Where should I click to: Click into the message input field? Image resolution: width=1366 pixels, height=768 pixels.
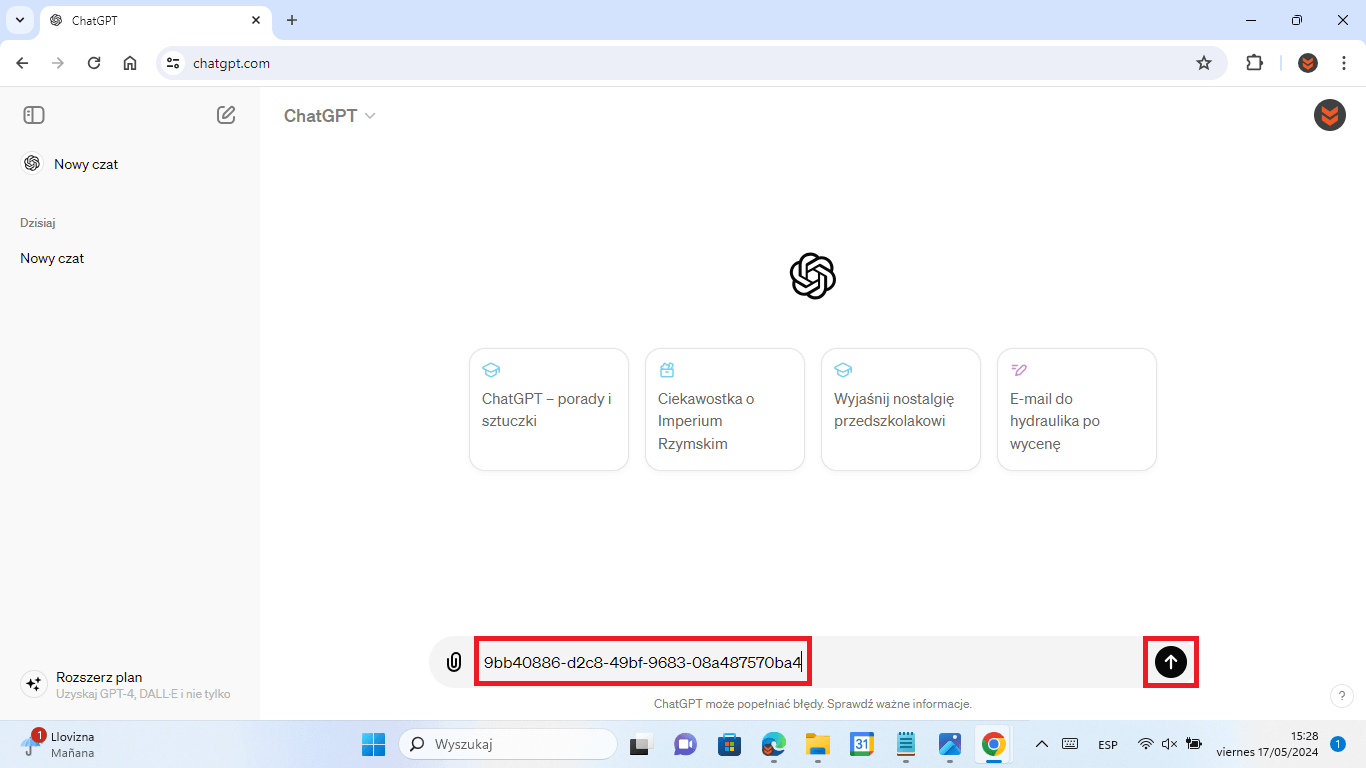click(807, 662)
